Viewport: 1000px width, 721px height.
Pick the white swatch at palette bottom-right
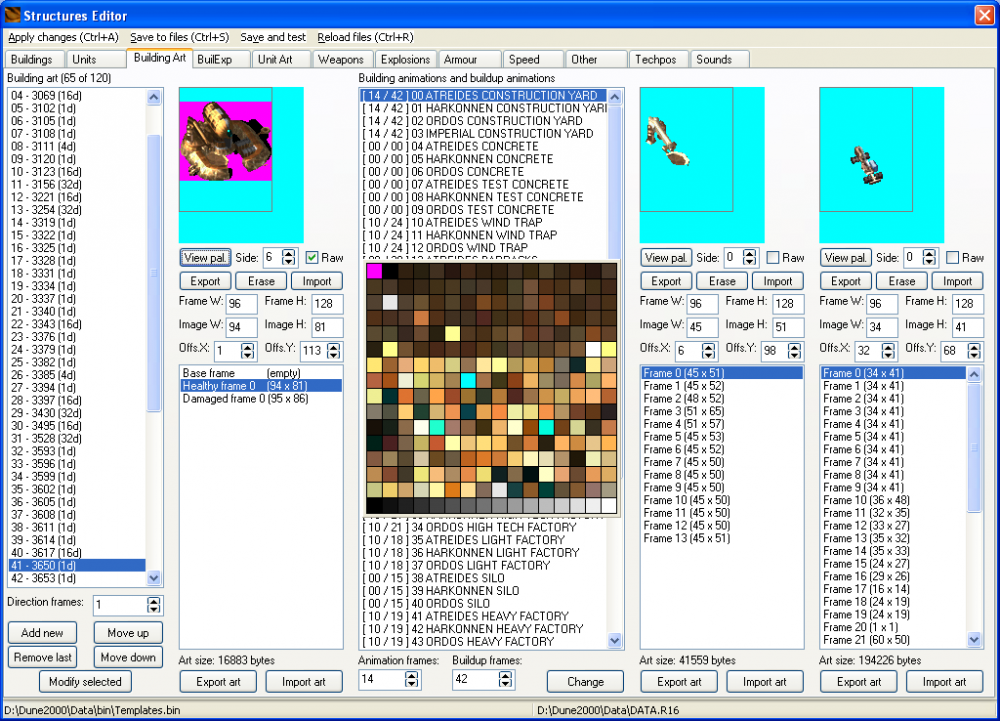point(608,505)
